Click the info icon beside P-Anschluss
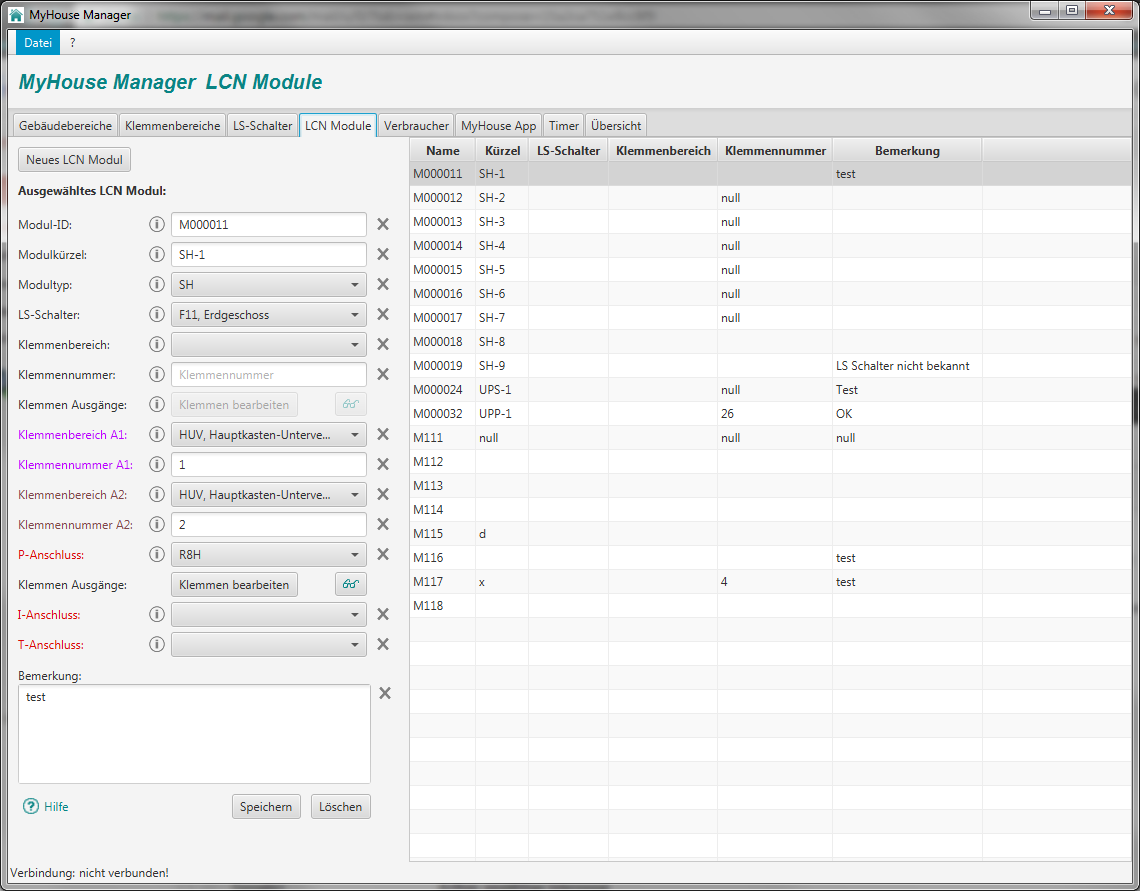This screenshot has height=891, width=1140. point(156,555)
